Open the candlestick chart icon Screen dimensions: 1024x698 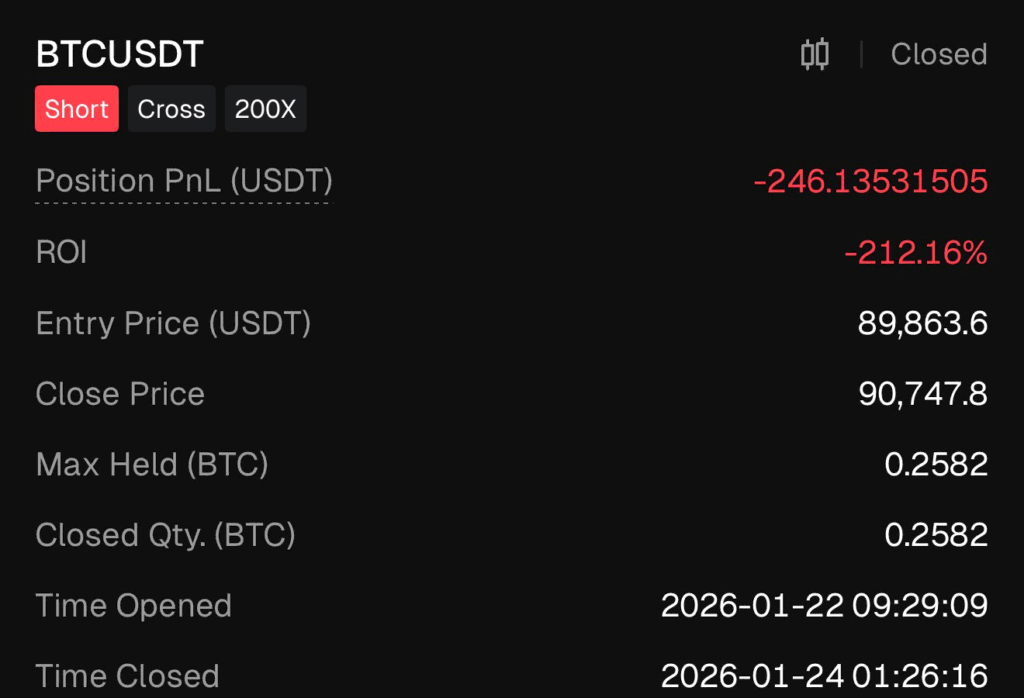pos(815,54)
